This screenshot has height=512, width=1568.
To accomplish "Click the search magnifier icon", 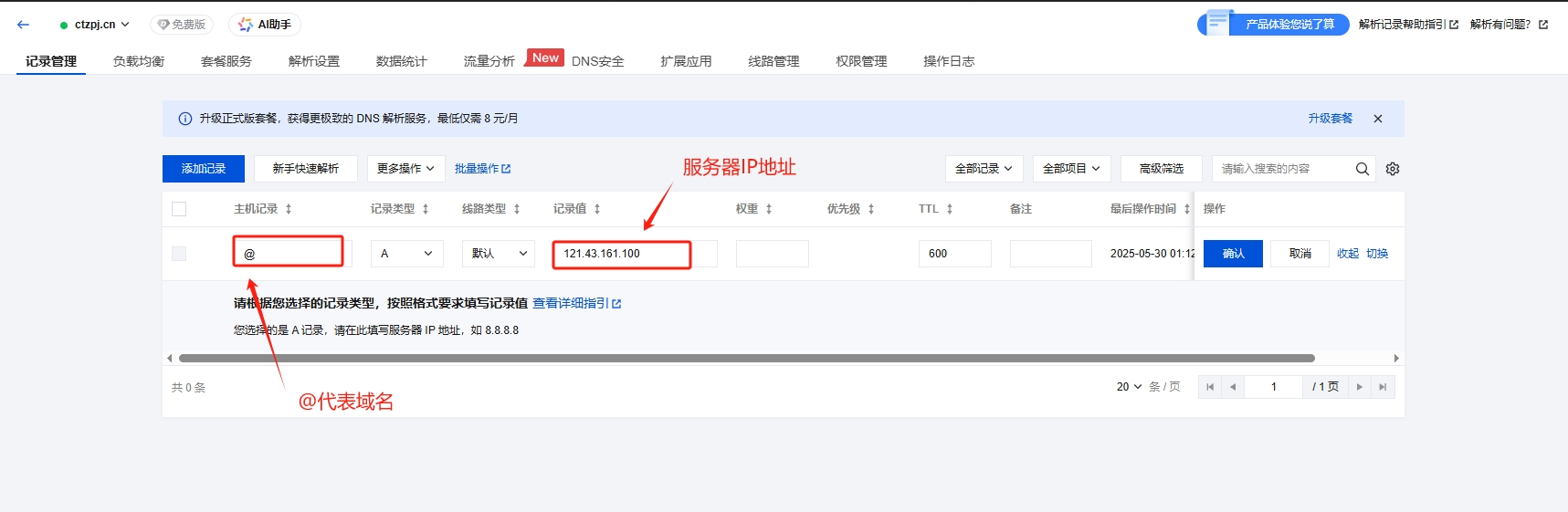I will tap(1362, 169).
